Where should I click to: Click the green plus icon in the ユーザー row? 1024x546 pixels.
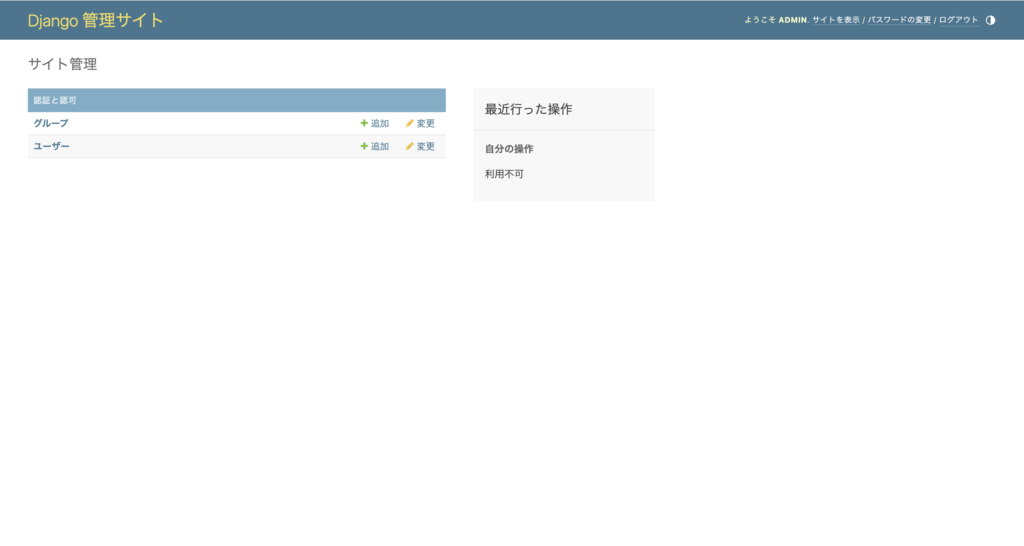tap(364, 146)
